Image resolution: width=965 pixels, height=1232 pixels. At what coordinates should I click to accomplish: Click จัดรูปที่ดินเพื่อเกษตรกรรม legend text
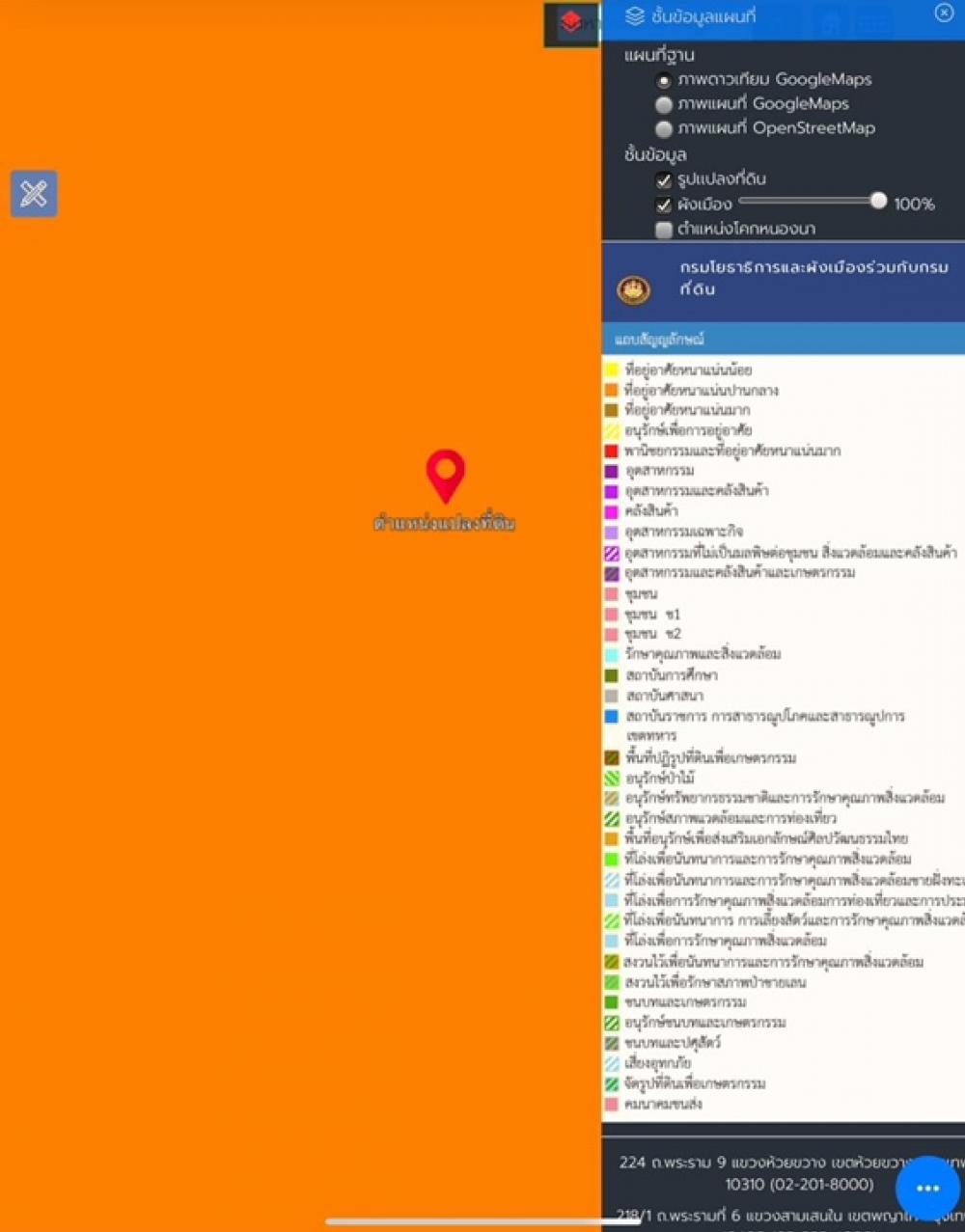click(x=695, y=1084)
